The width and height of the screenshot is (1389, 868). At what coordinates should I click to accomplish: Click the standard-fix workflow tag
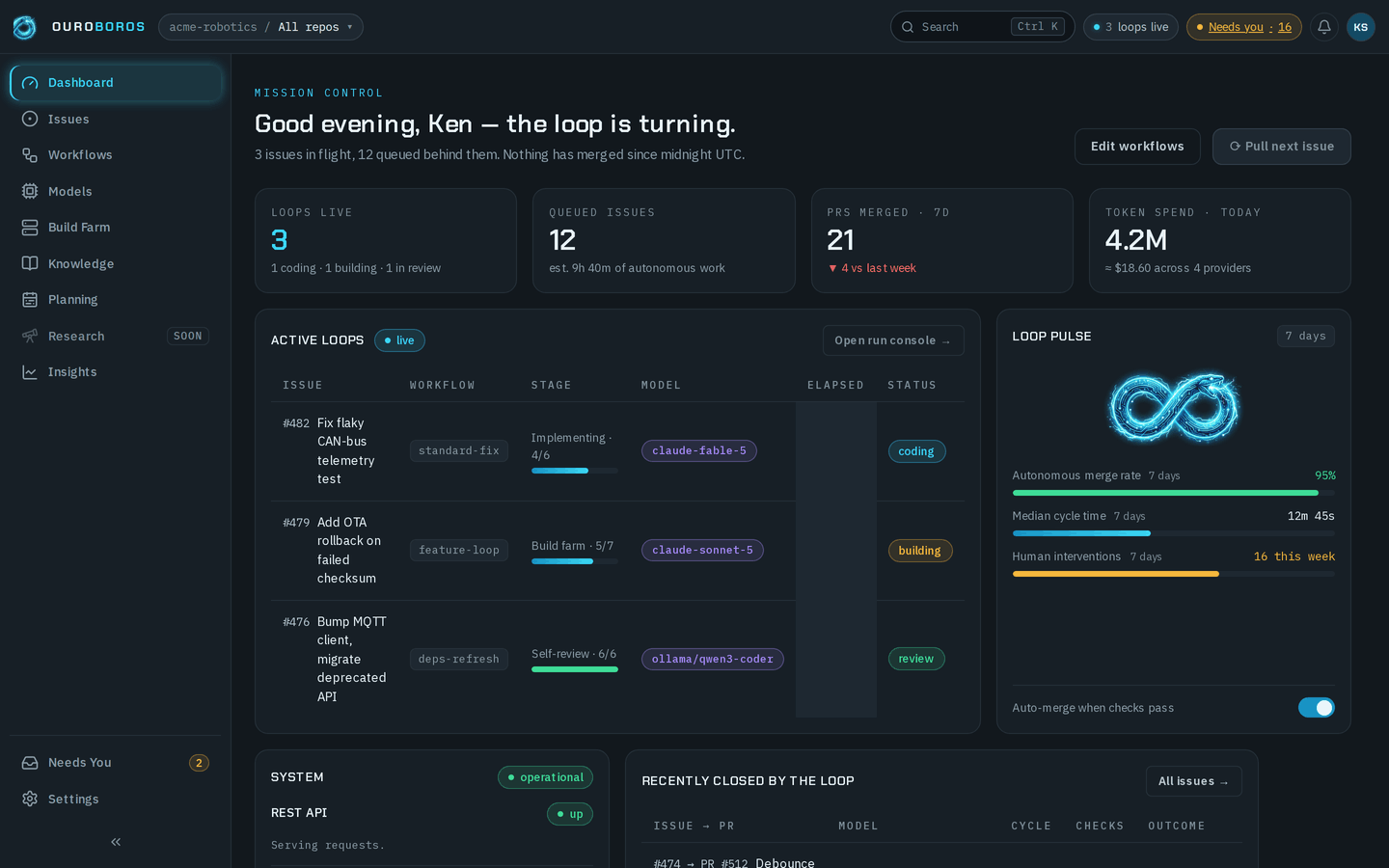459,450
